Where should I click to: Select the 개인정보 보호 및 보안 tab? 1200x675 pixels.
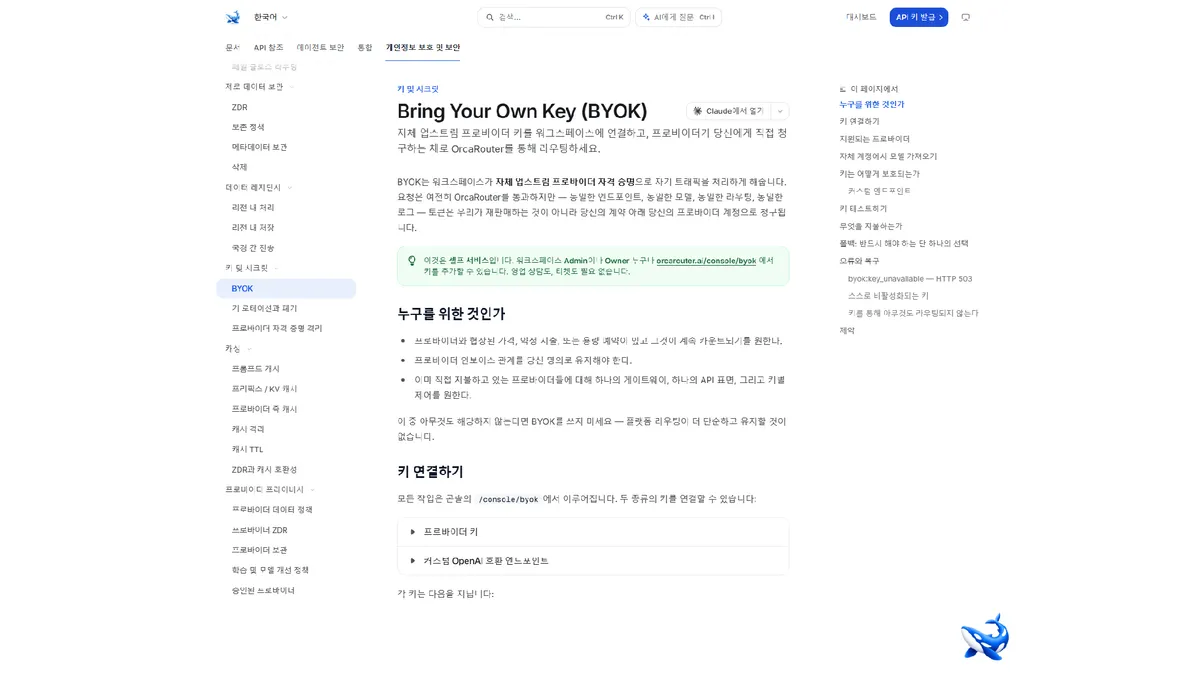tap(423, 47)
